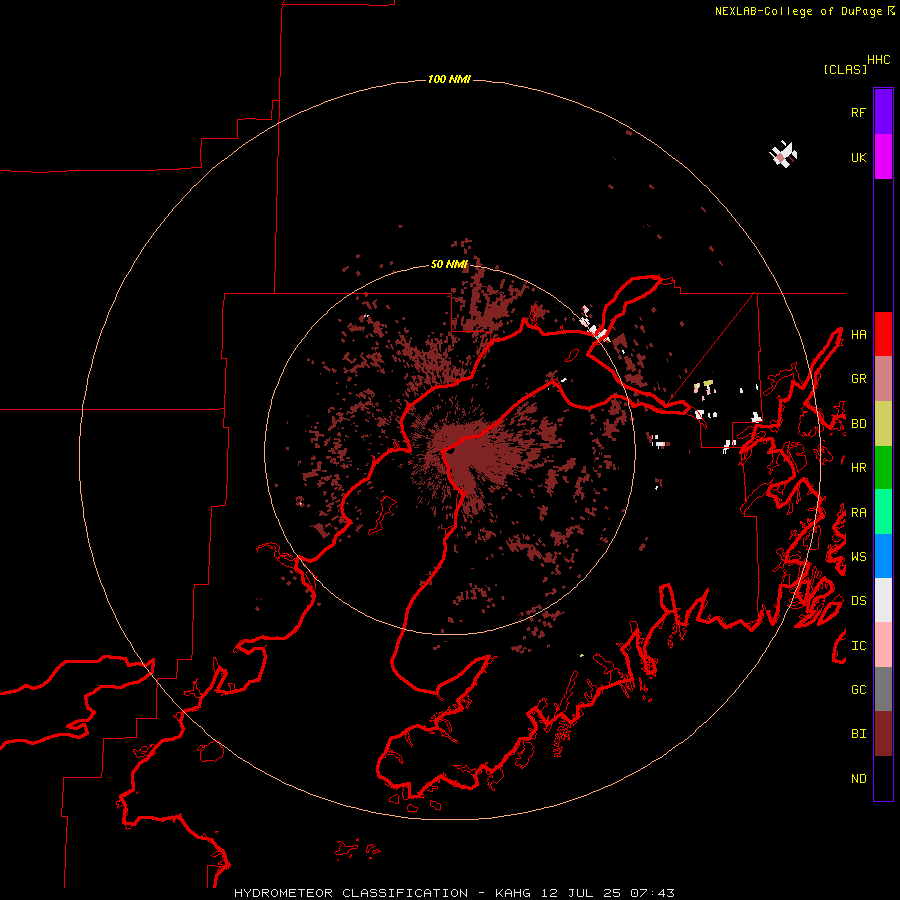Click the ND legend label
This screenshot has width=900, height=900.
(858, 779)
